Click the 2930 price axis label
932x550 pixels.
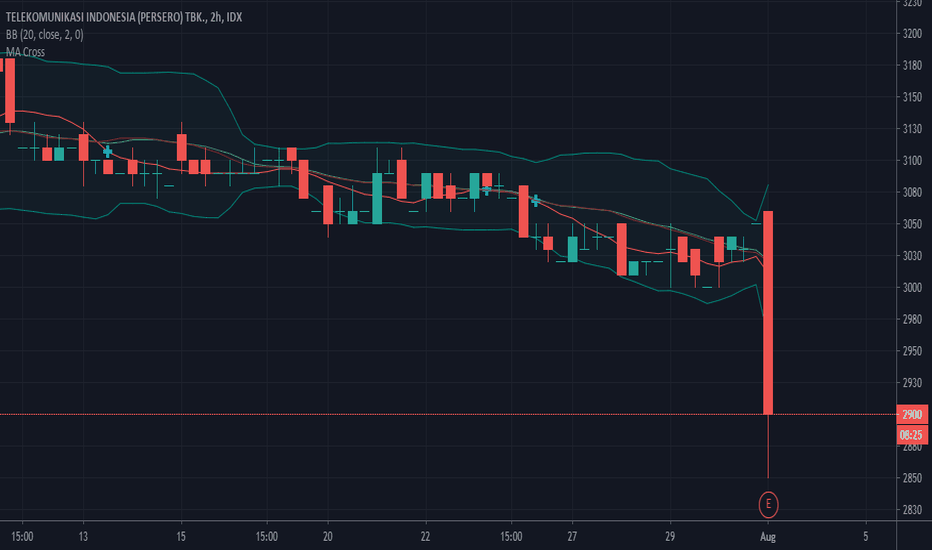[x=912, y=382]
